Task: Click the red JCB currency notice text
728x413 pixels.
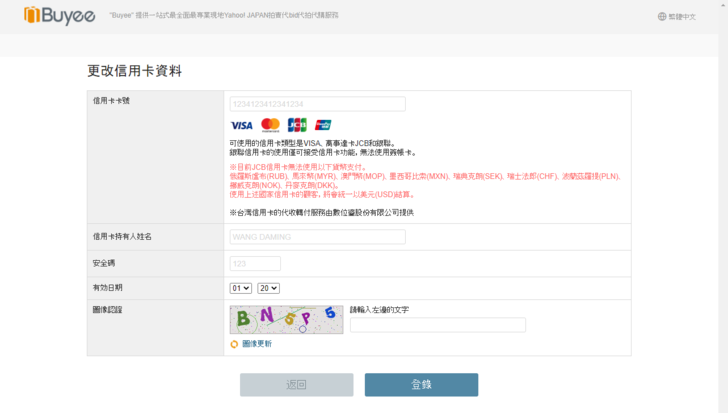Action: point(425,181)
